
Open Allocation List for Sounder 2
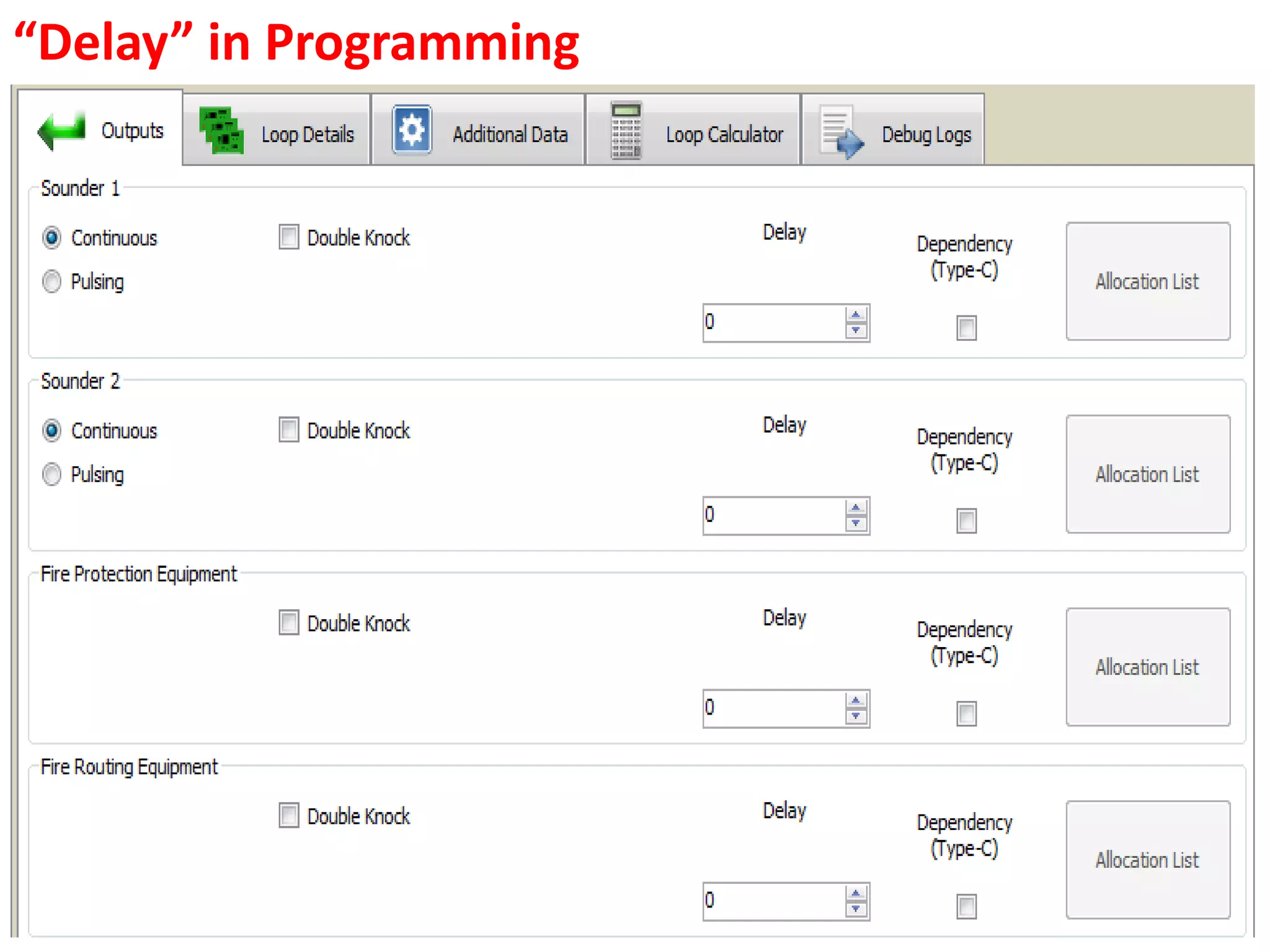pos(1148,474)
